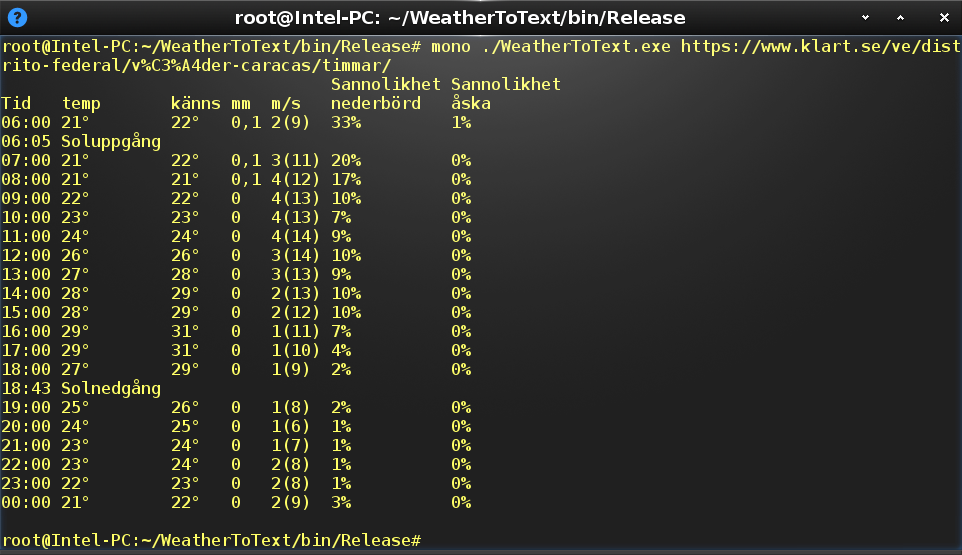962x555 pixels.
Task: Click the 'm/s' column header
Action: coord(286,104)
